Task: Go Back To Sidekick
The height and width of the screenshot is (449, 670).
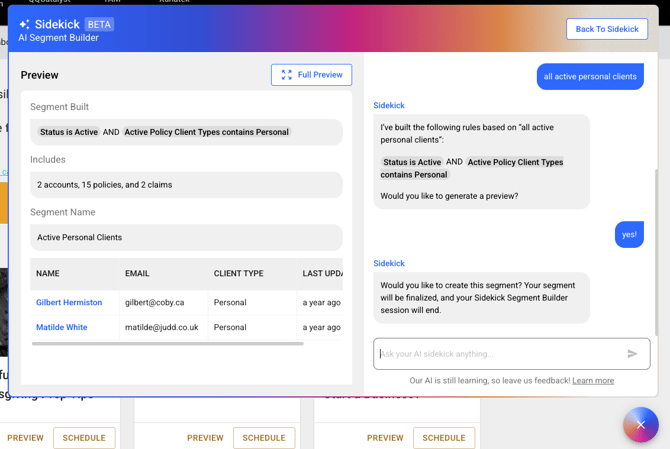Action: pos(606,29)
